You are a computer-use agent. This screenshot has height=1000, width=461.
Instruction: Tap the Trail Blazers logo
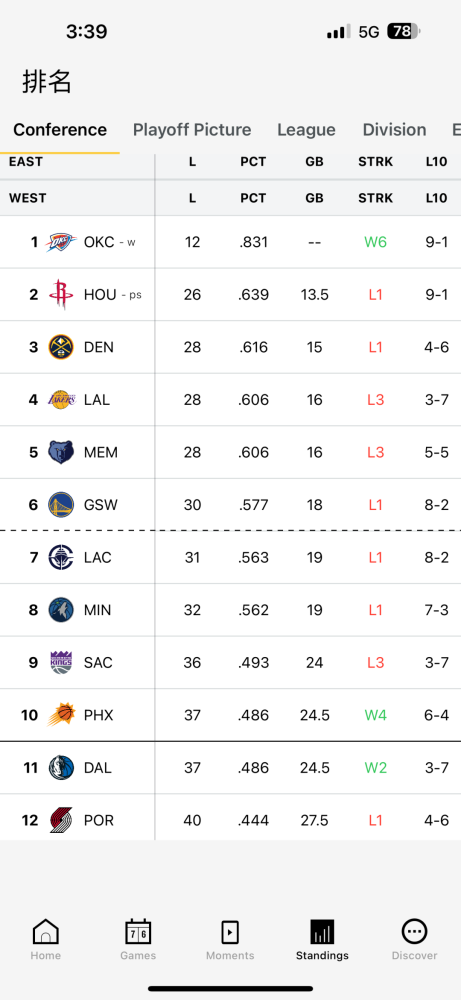pos(61,820)
